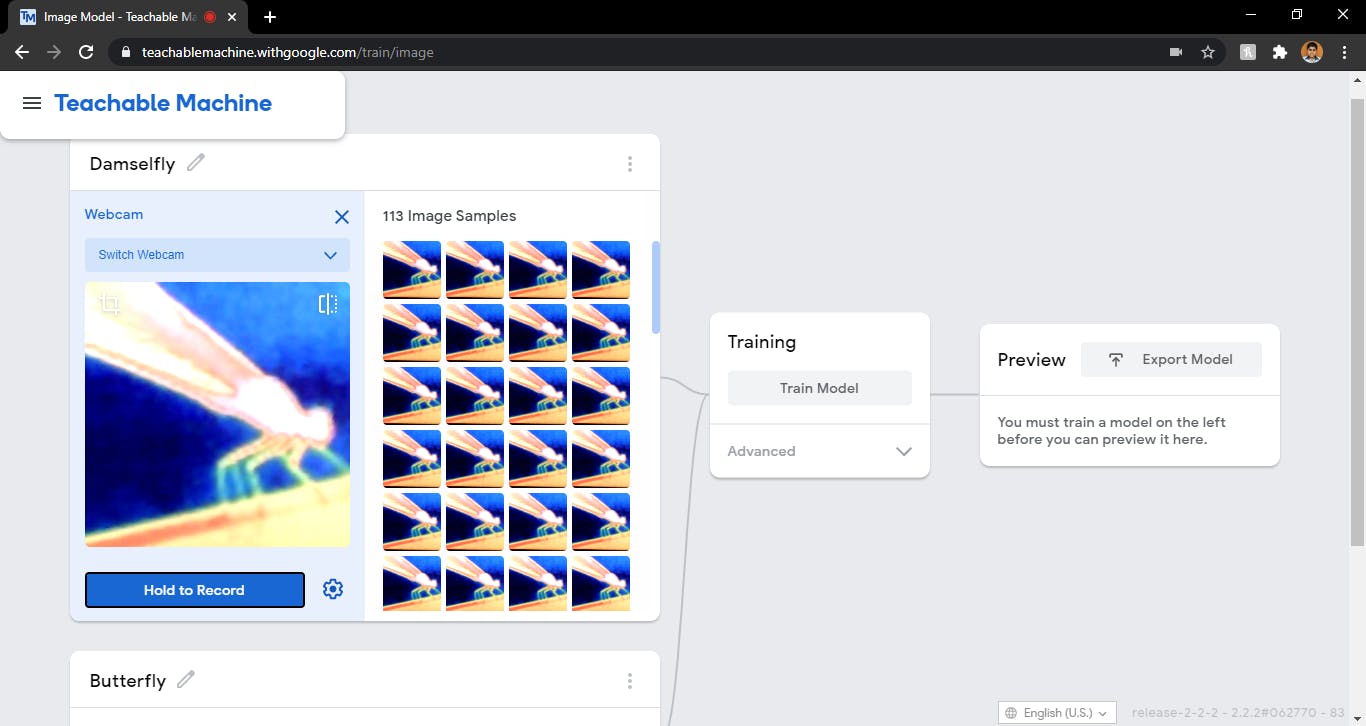This screenshot has height=726, width=1366.
Task: Select the first Damselfly image sample thumbnail
Action: [412, 269]
